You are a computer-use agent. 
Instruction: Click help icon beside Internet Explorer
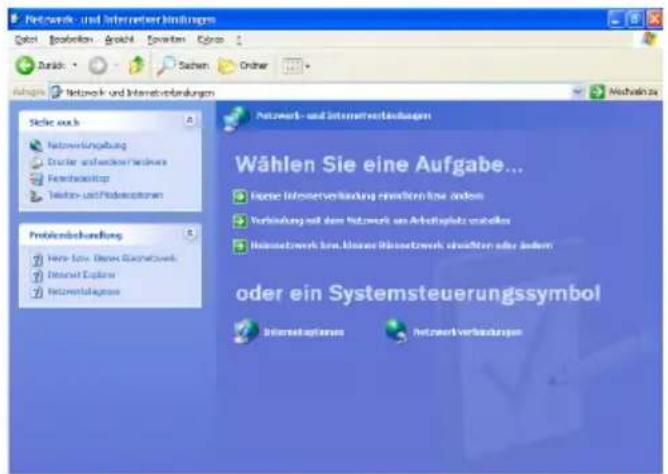[x=37, y=276]
